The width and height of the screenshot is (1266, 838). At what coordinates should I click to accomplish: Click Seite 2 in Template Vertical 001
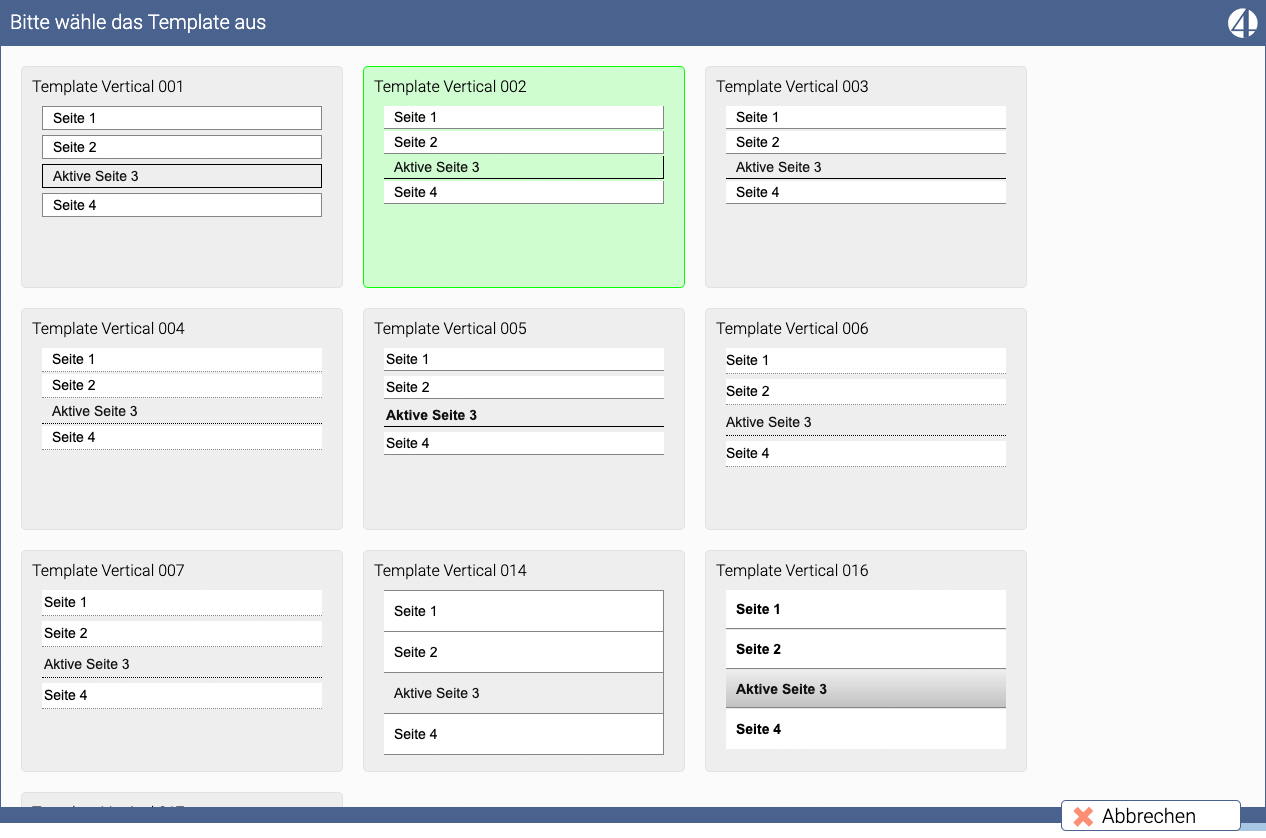[182, 147]
